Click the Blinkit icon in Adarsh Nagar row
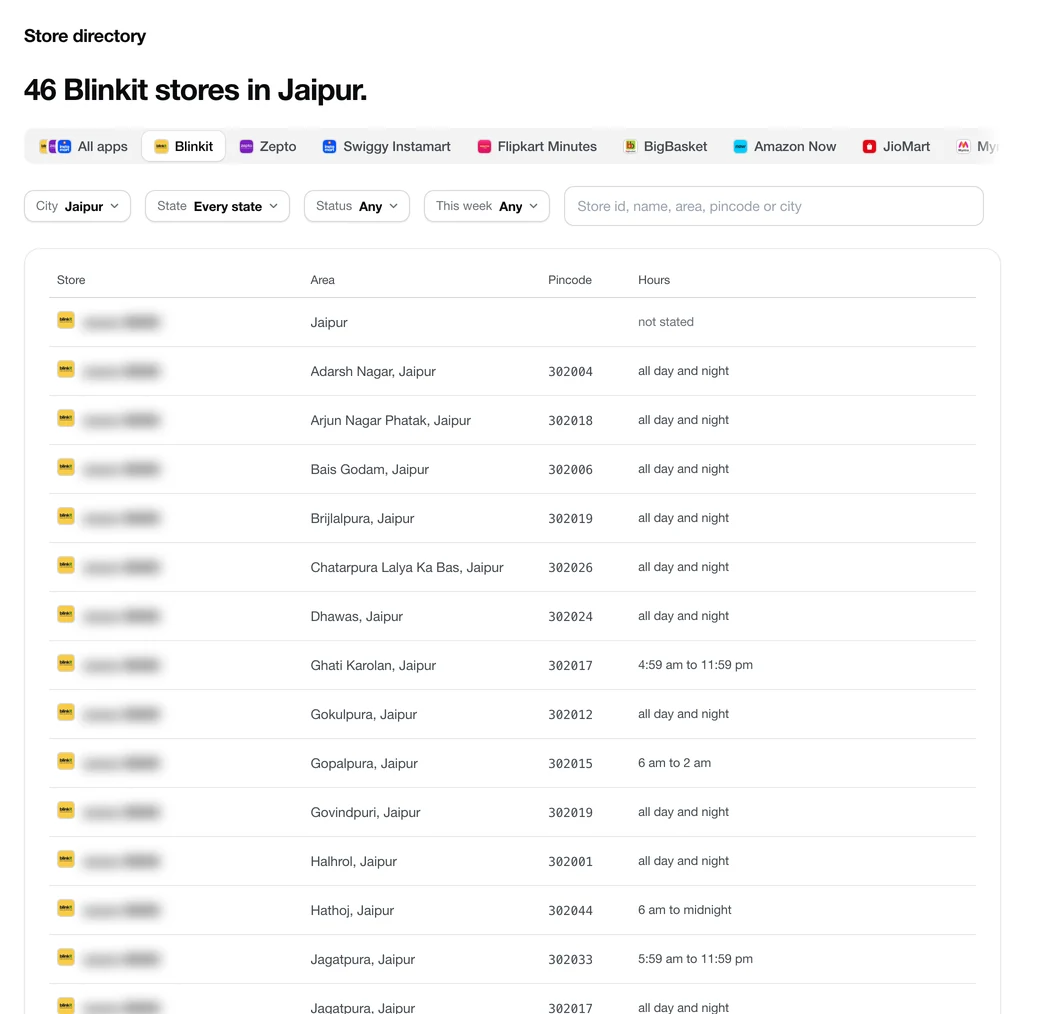 tap(66, 369)
